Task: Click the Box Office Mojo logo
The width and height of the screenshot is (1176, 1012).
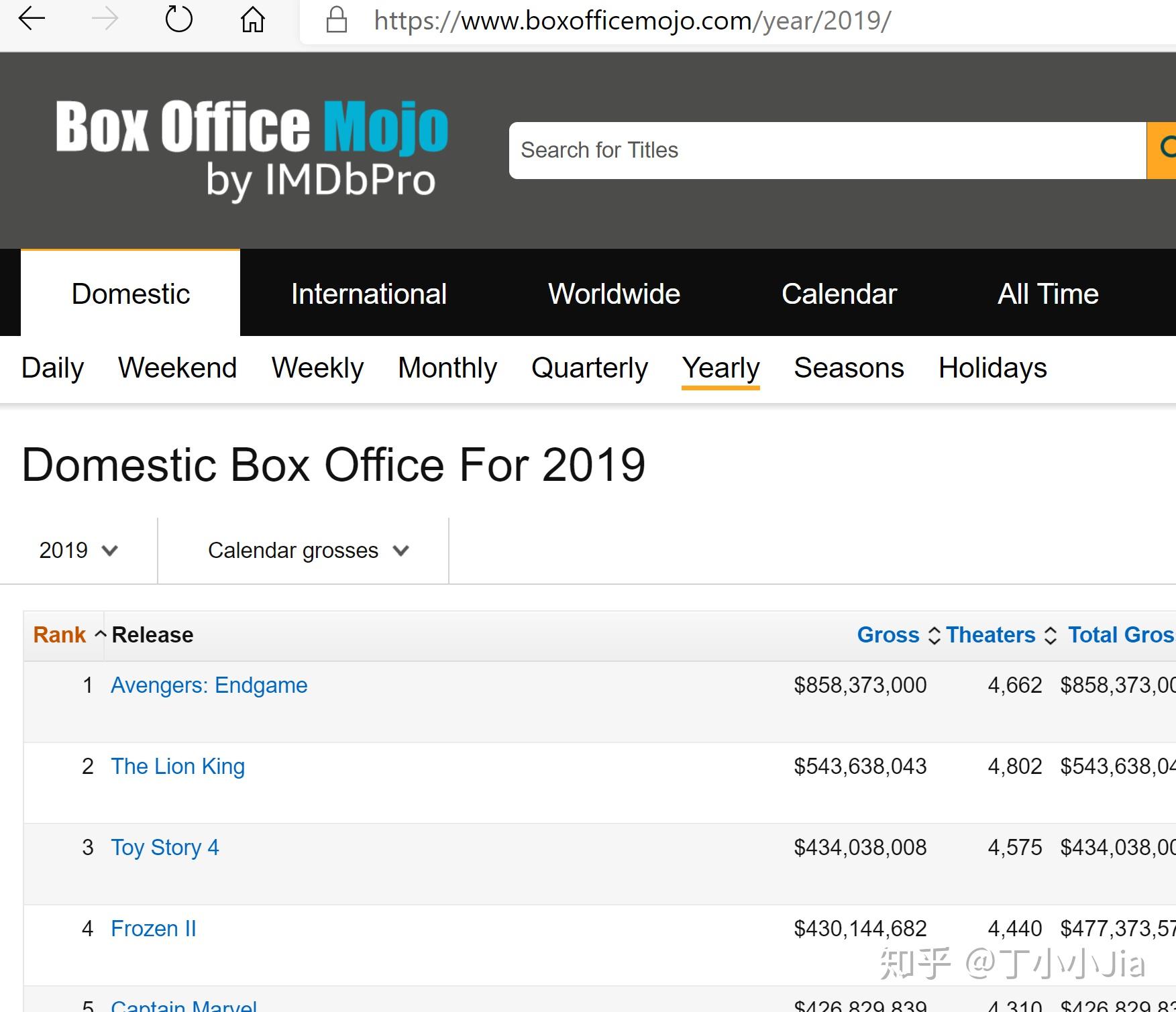Action: (252, 149)
